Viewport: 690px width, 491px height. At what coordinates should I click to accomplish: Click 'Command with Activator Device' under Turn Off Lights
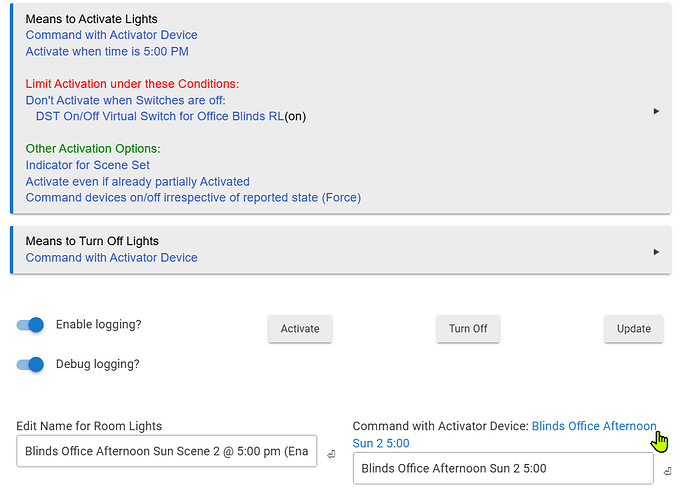[x=111, y=258]
